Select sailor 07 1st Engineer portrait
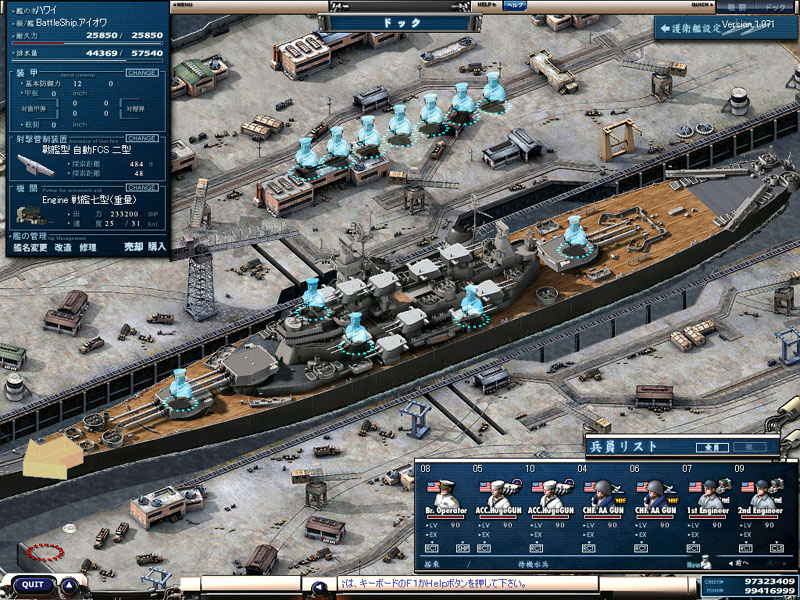 [710, 494]
